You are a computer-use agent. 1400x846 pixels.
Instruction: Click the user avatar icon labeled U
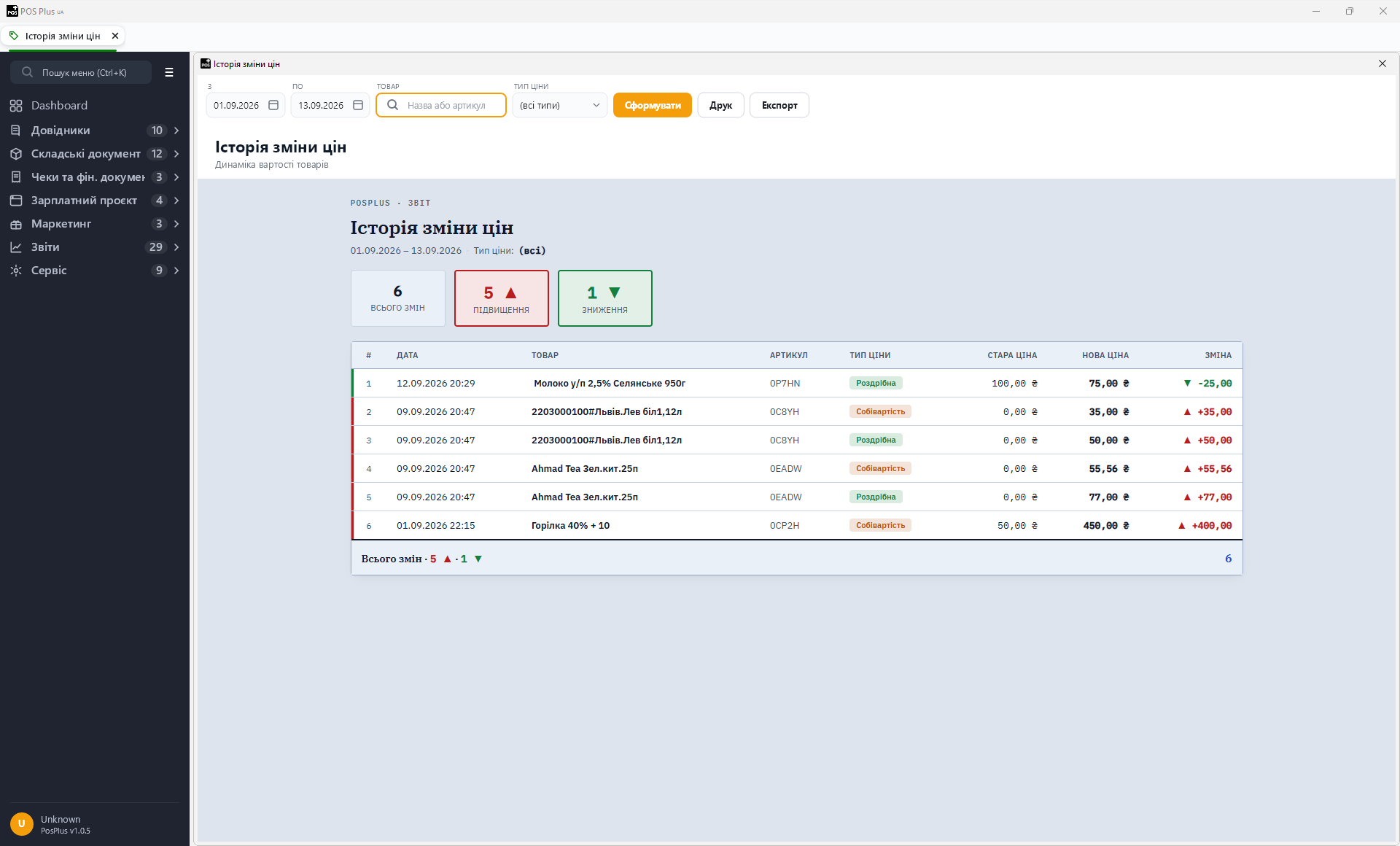click(x=22, y=824)
